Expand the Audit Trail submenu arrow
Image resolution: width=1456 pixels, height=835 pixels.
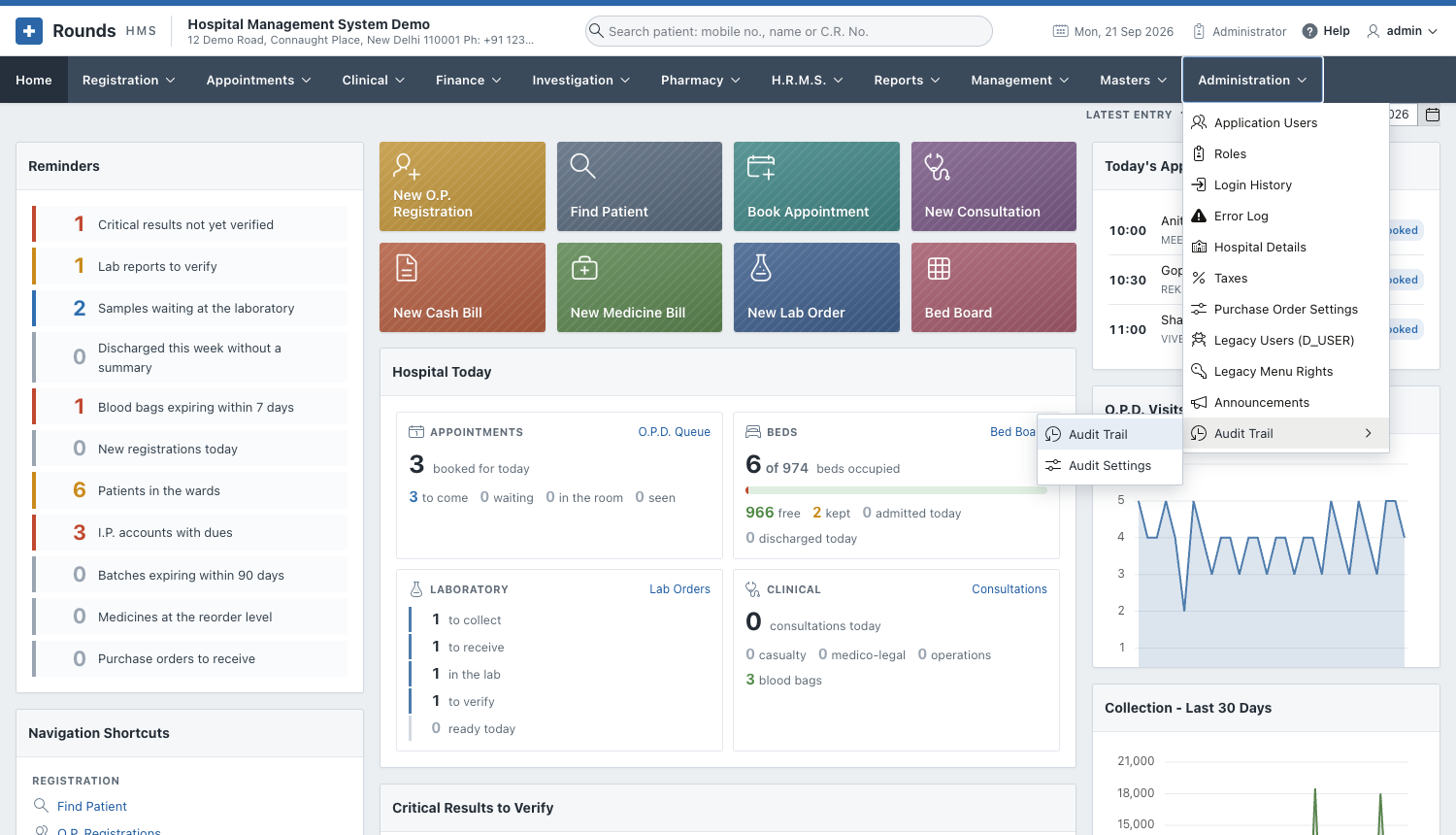pyautogui.click(x=1369, y=433)
